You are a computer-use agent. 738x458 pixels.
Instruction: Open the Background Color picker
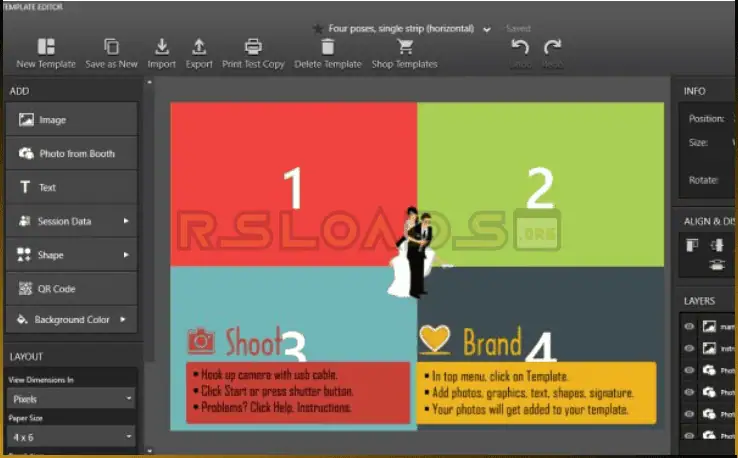(x=71, y=320)
